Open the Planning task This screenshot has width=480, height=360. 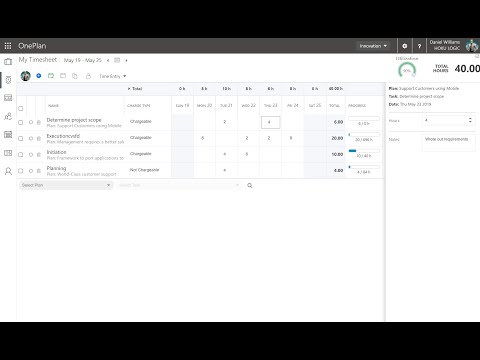56,168
